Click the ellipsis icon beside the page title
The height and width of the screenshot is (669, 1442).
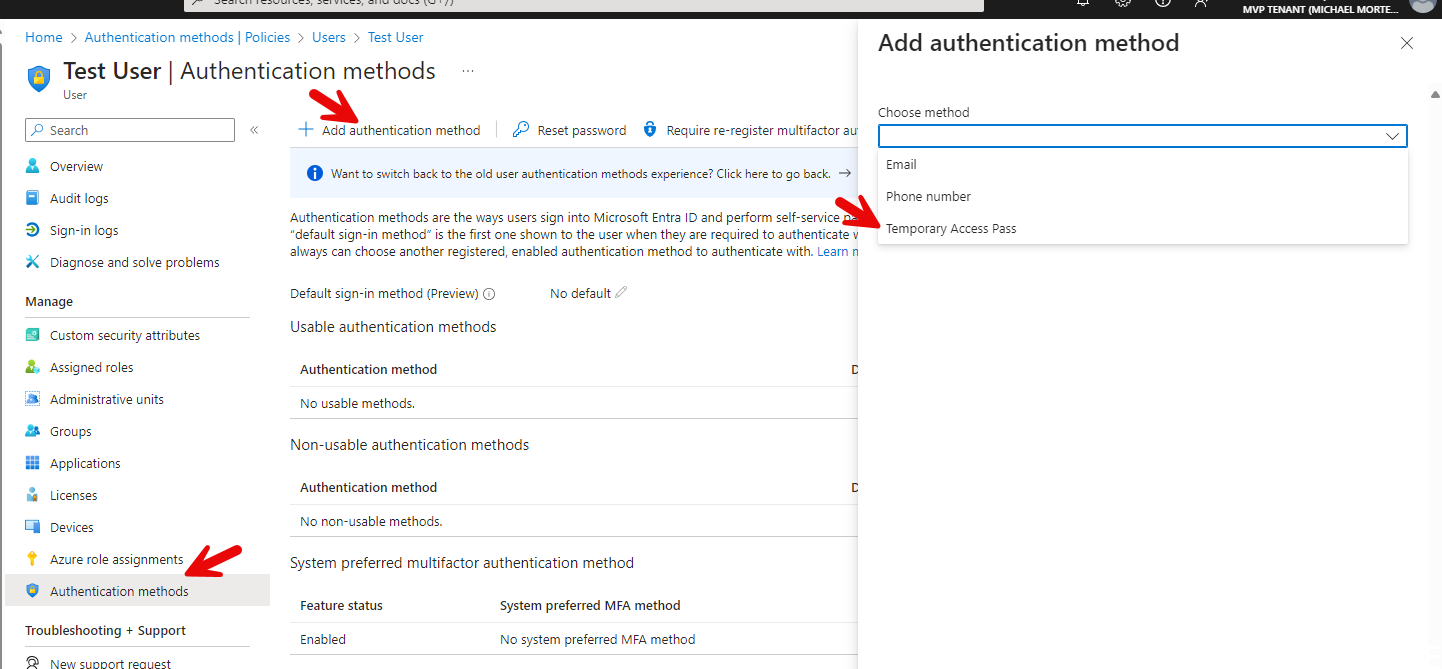(x=467, y=71)
